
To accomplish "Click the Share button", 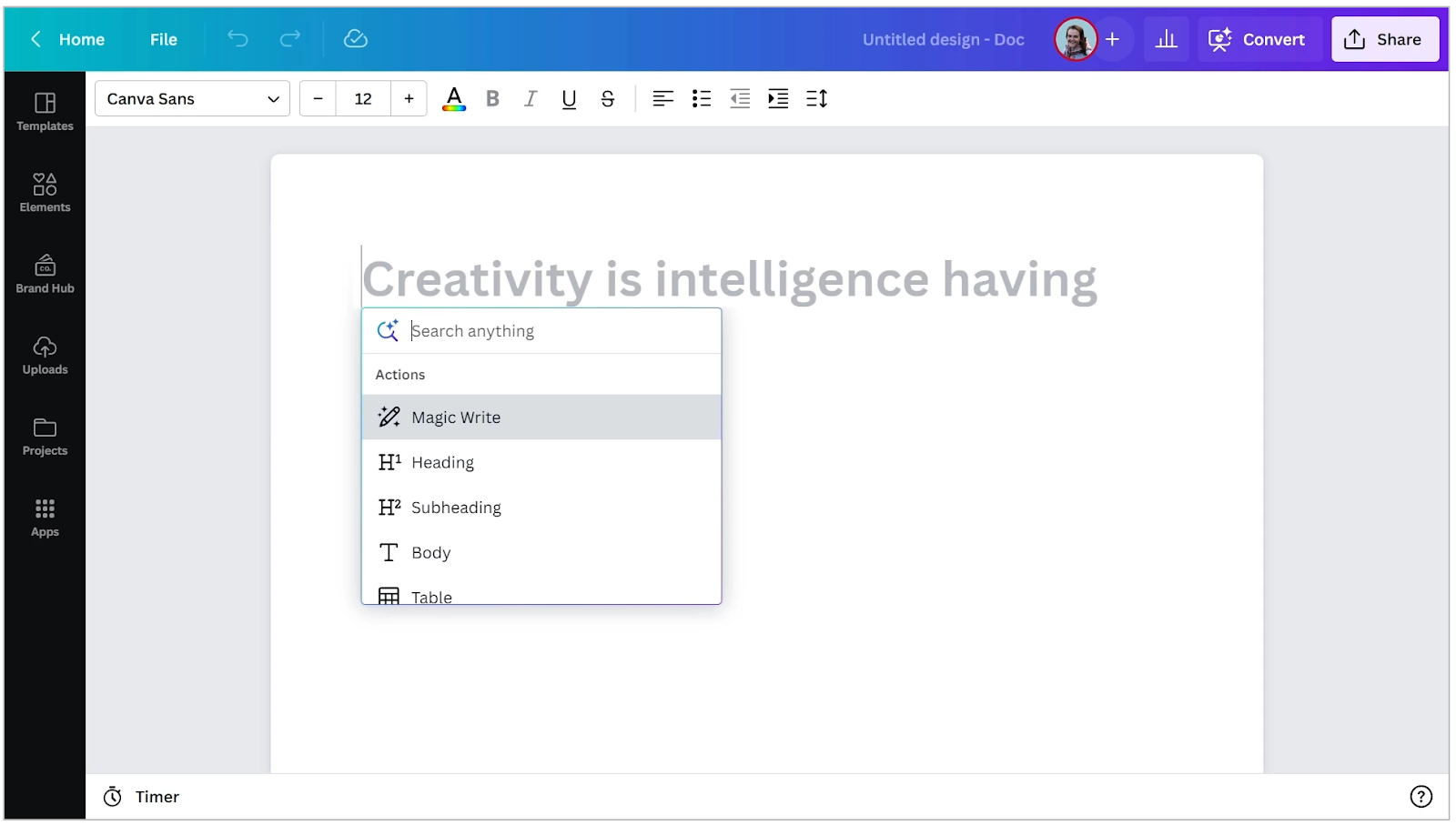I will tap(1384, 39).
